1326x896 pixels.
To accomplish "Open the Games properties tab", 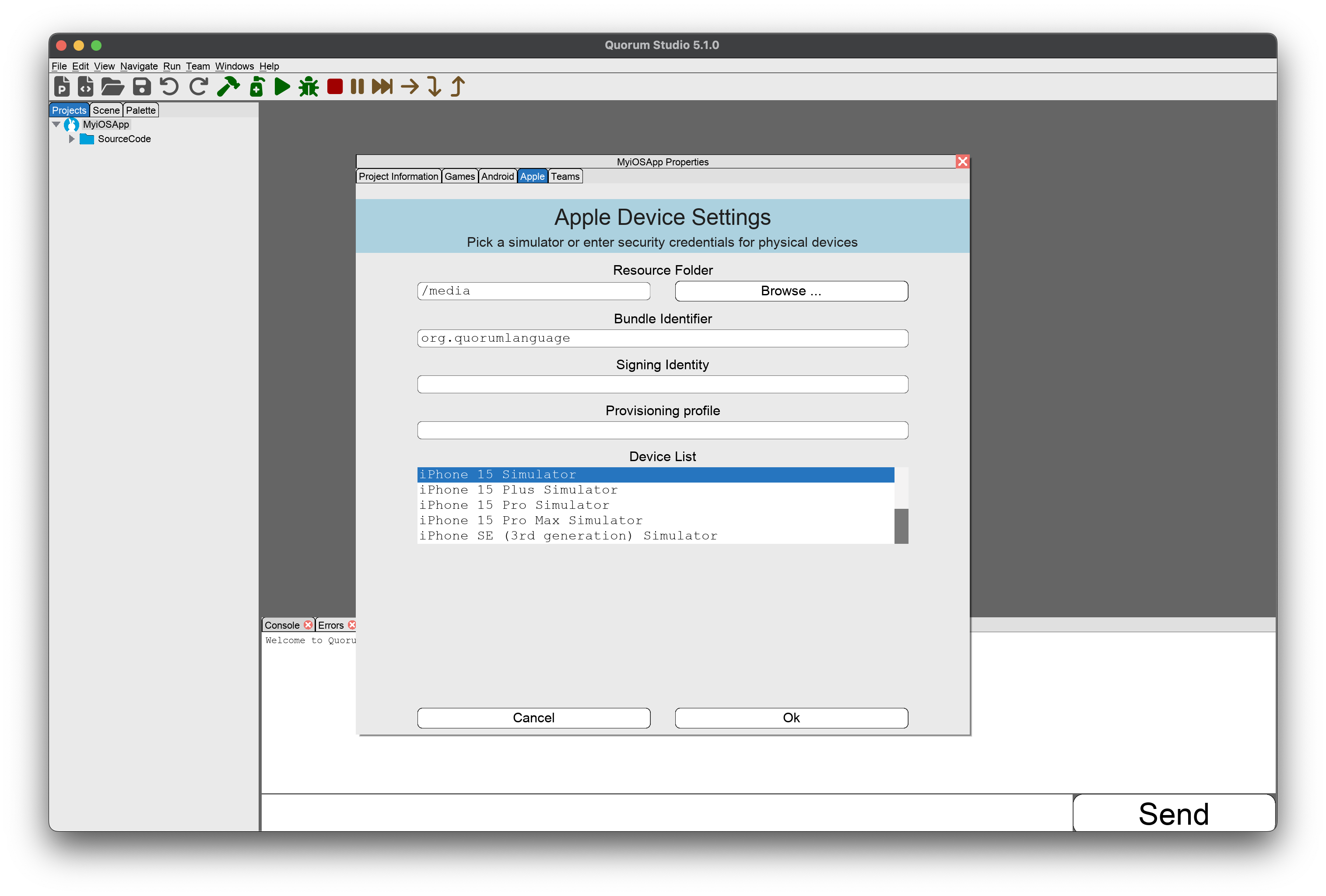I will pos(460,177).
